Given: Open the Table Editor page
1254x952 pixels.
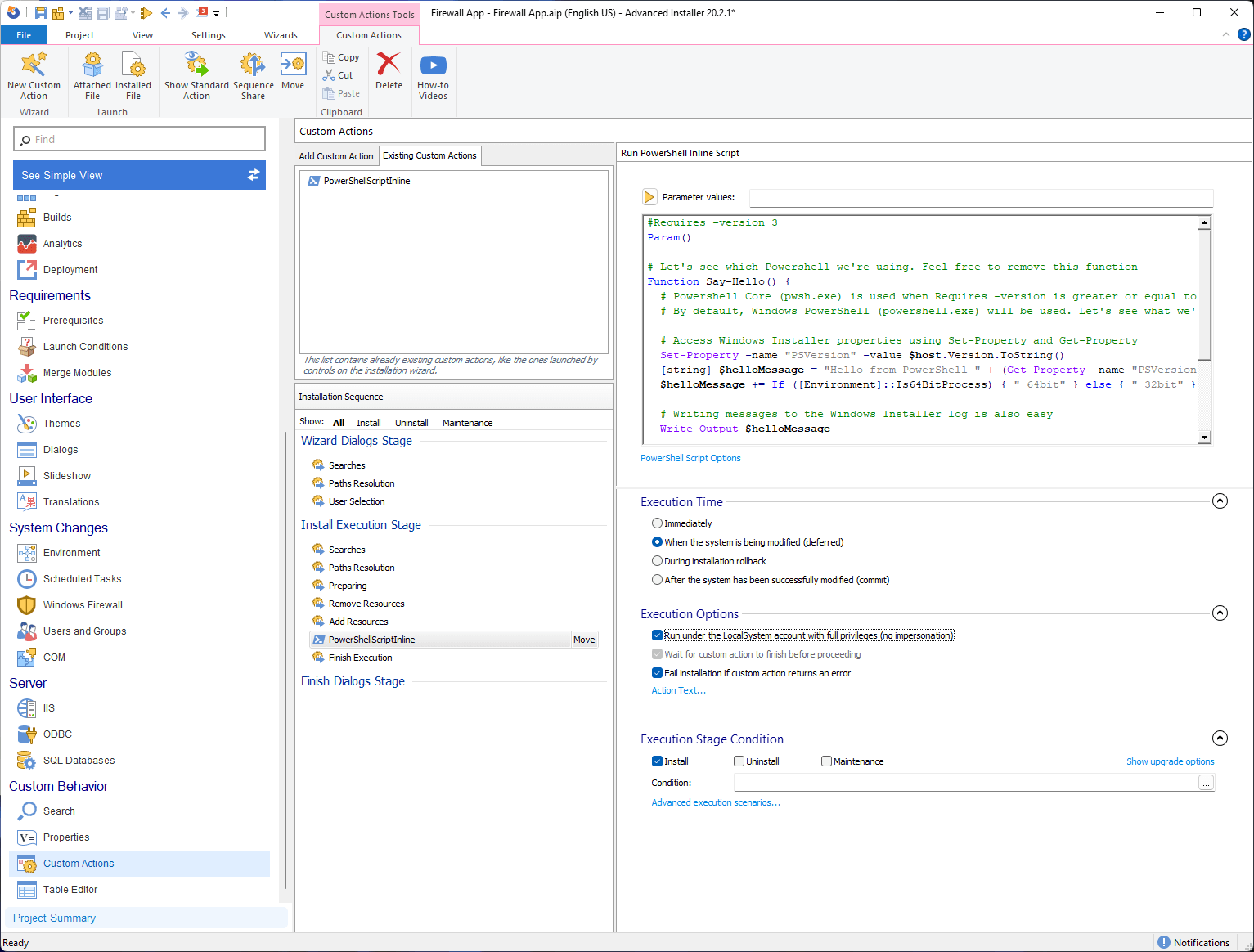Looking at the screenshot, I should [70, 890].
